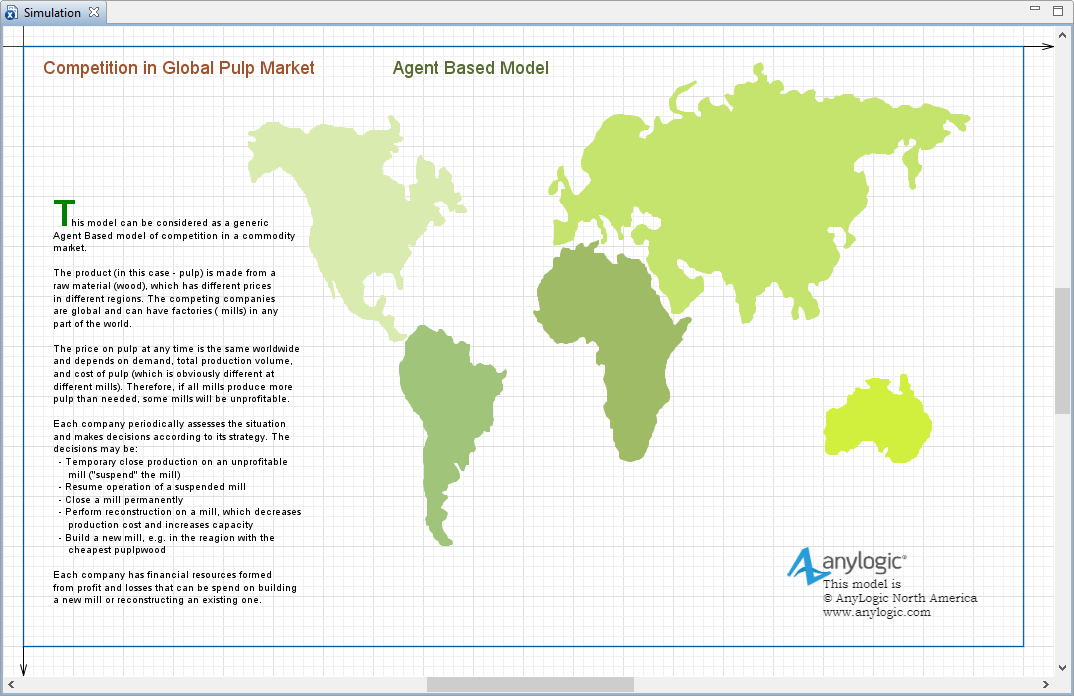The image size is (1074, 696).
Task: Click the vertical scrollbar down arrow
Action: (1062, 668)
